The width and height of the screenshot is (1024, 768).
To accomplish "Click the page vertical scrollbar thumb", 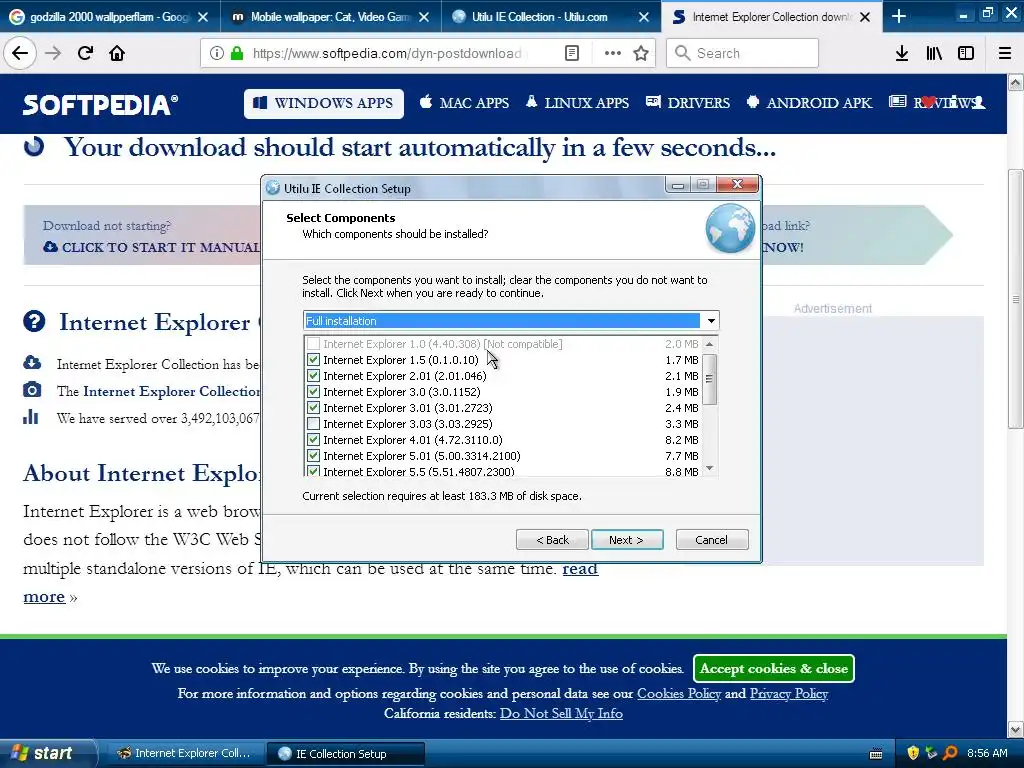I will (x=1015, y=299).
